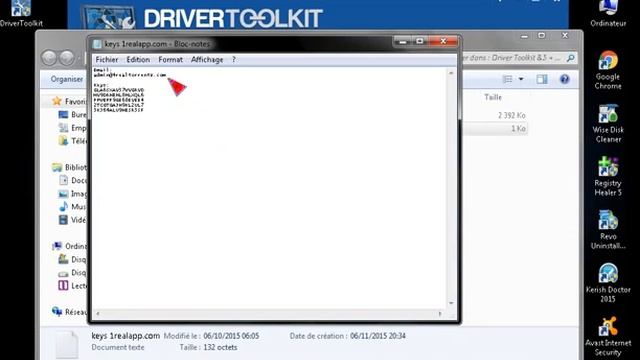Click Date de création value 06/11/2015 20:34

point(378,336)
